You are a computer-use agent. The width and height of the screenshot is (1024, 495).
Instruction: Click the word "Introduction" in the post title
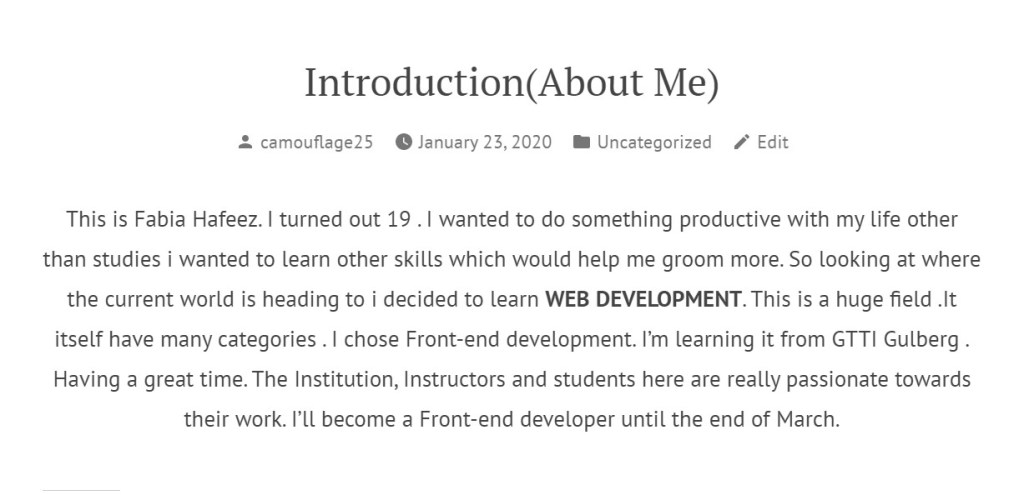[x=413, y=83]
